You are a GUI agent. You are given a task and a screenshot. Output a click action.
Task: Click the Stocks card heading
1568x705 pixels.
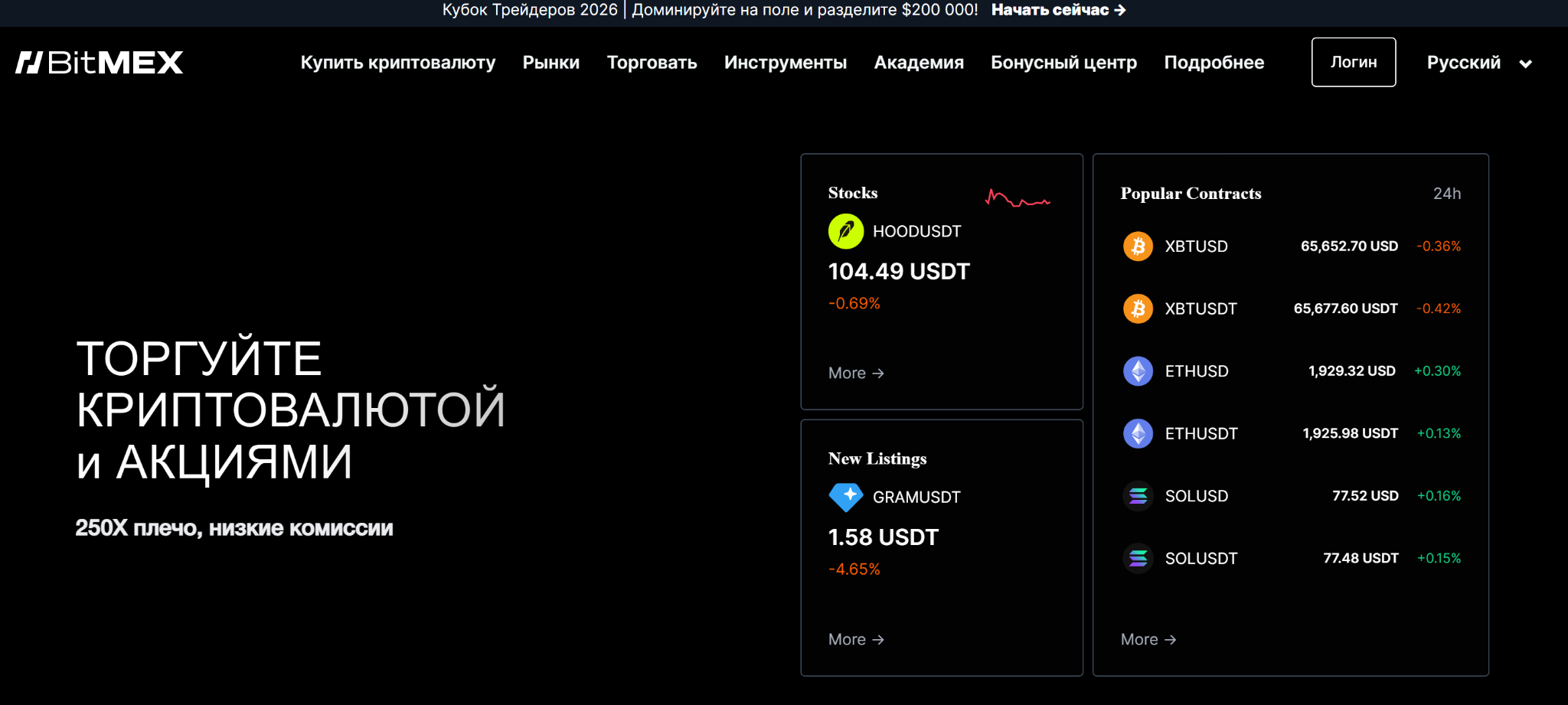click(x=853, y=193)
